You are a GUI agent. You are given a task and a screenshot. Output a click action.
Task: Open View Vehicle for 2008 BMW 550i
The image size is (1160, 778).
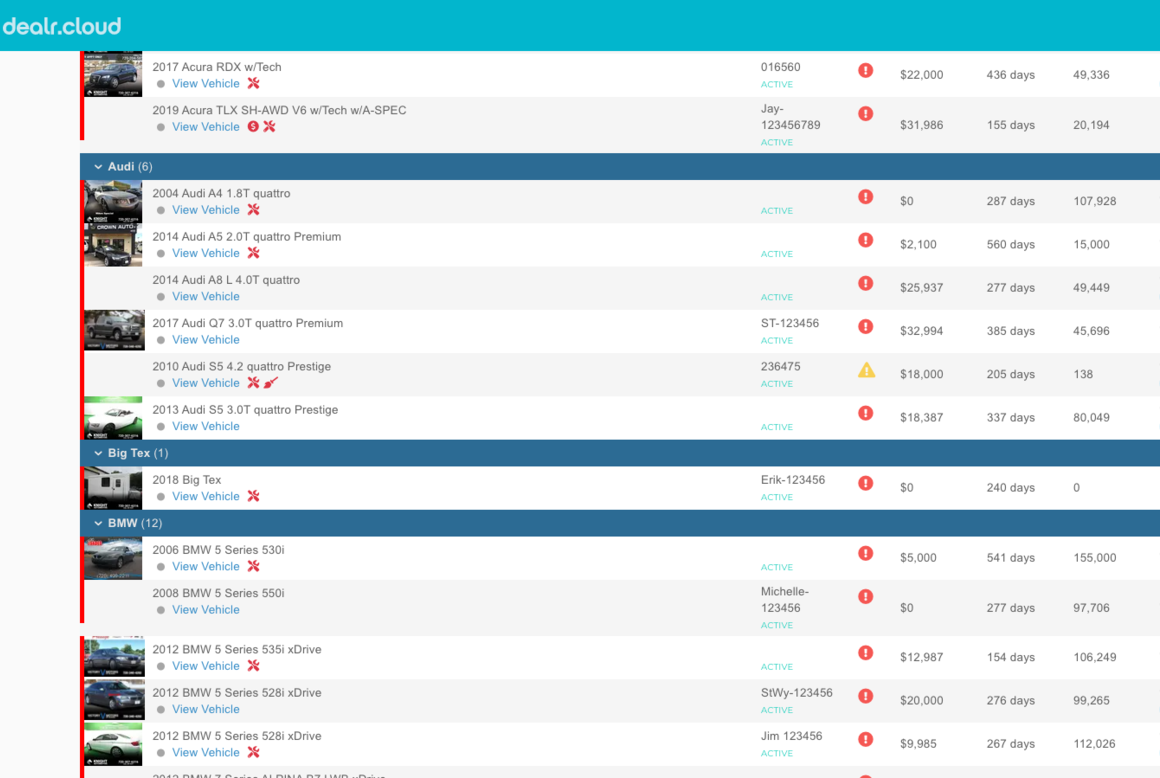tap(206, 610)
